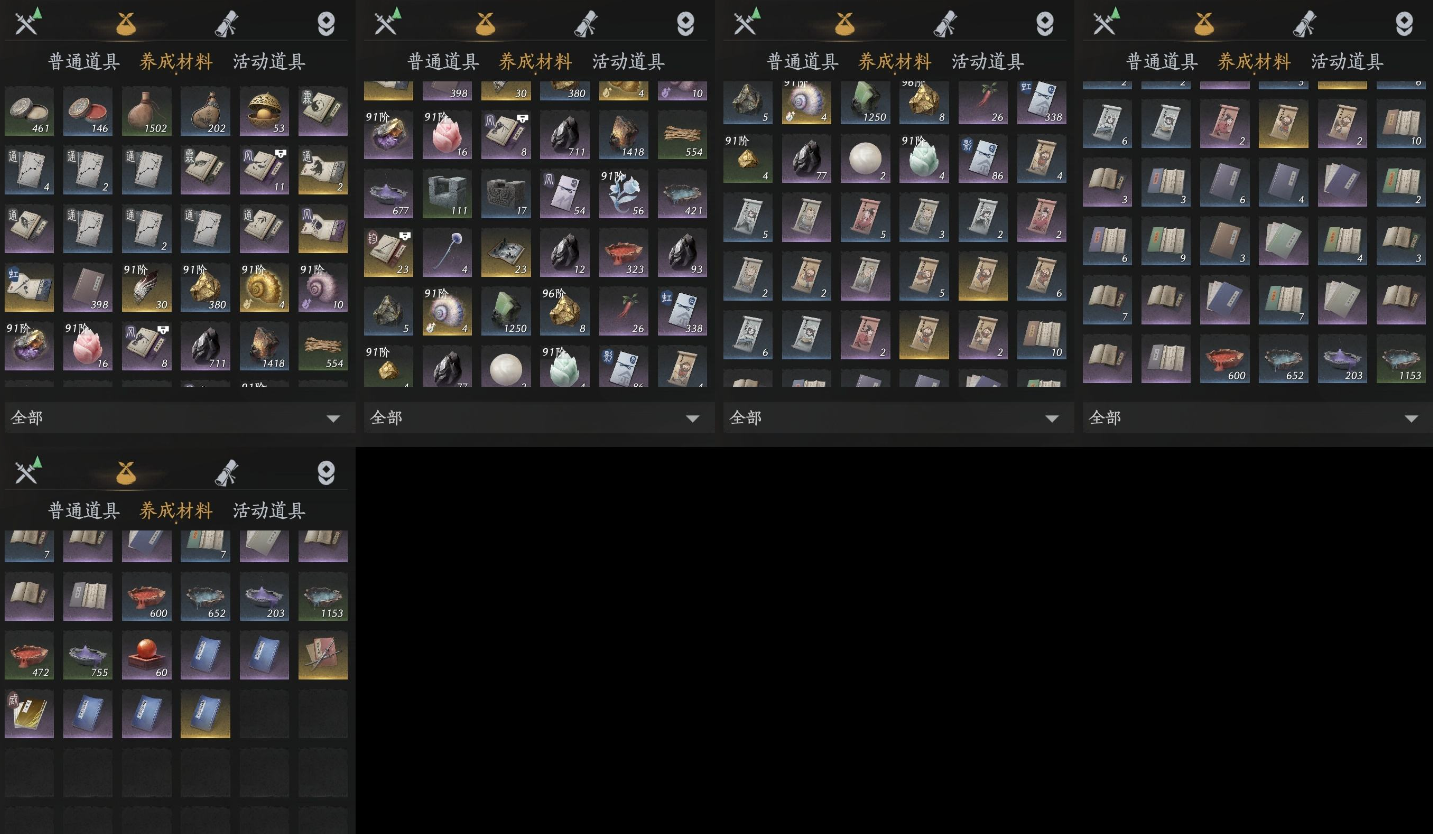1433x834 pixels.
Task: Select the purple incense burner showing 677
Action: click(388, 194)
